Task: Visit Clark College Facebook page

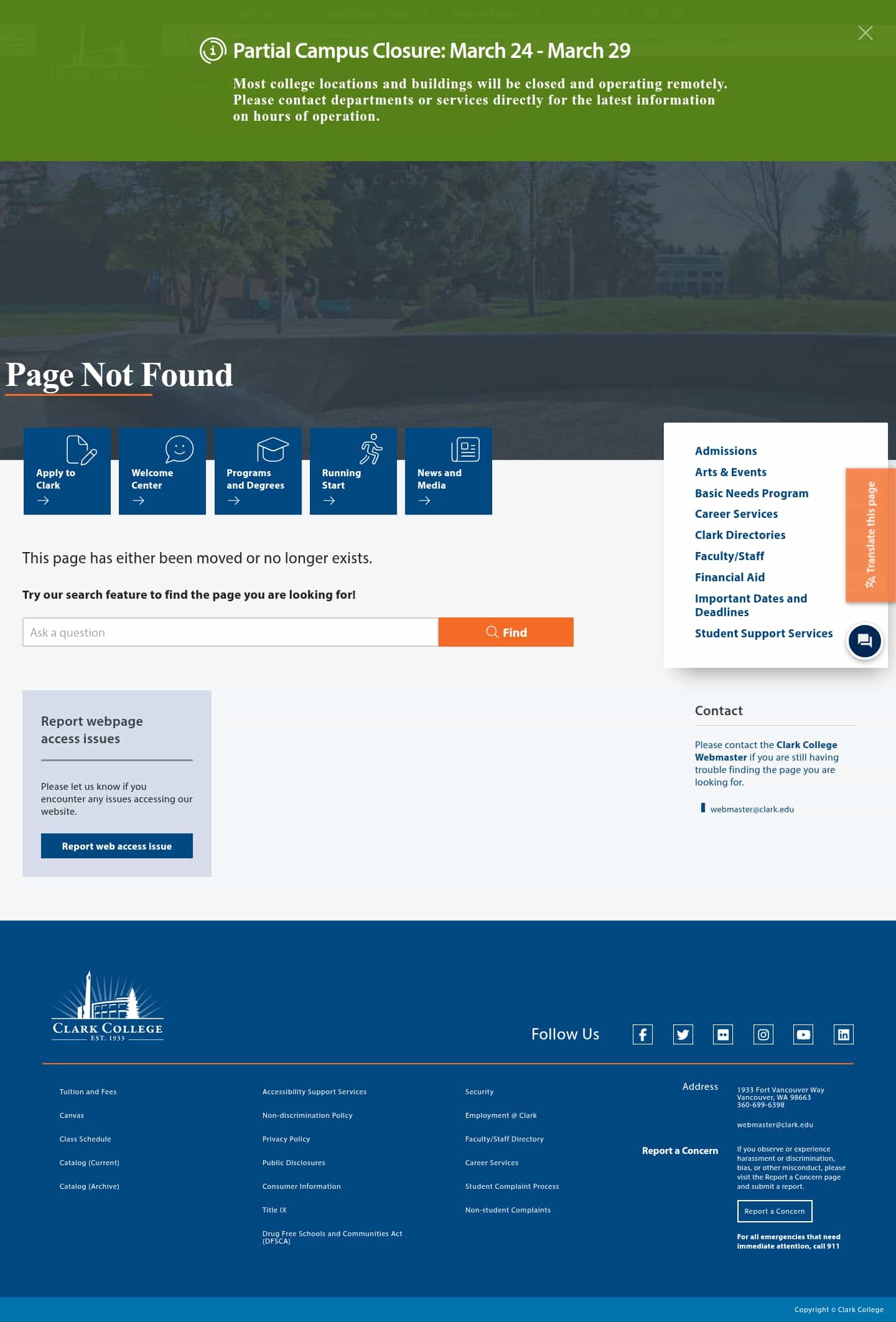Action: click(x=643, y=1034)
